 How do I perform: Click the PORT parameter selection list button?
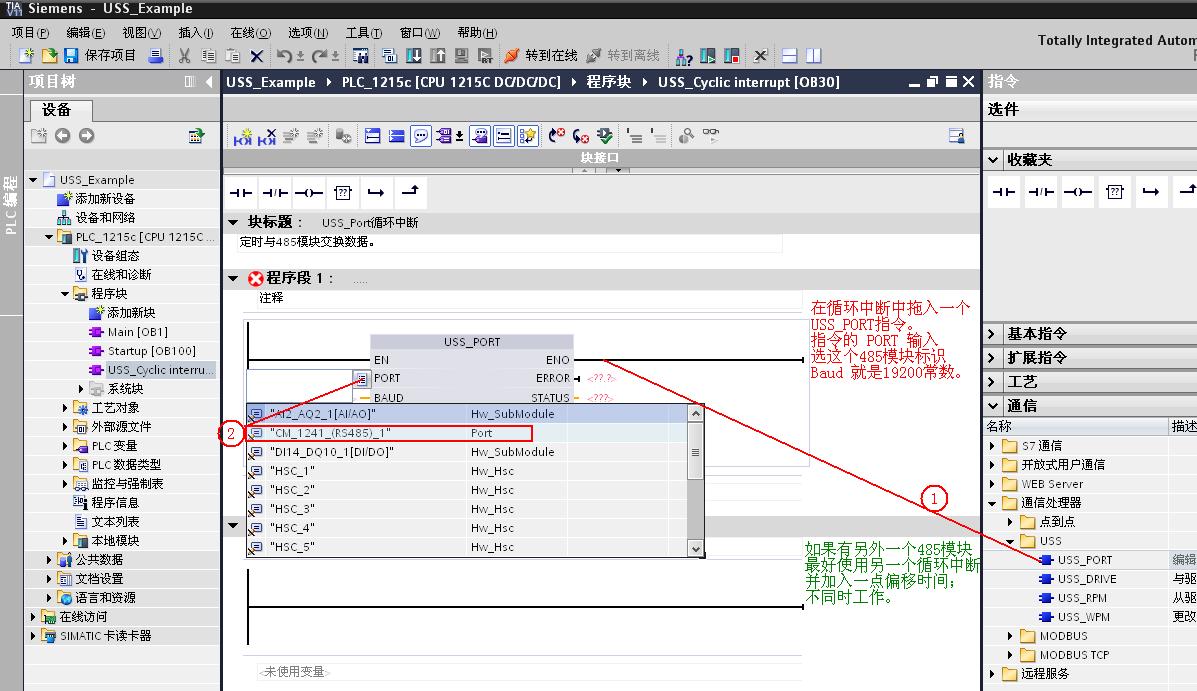pyautogui.click(x=361, y=379)
